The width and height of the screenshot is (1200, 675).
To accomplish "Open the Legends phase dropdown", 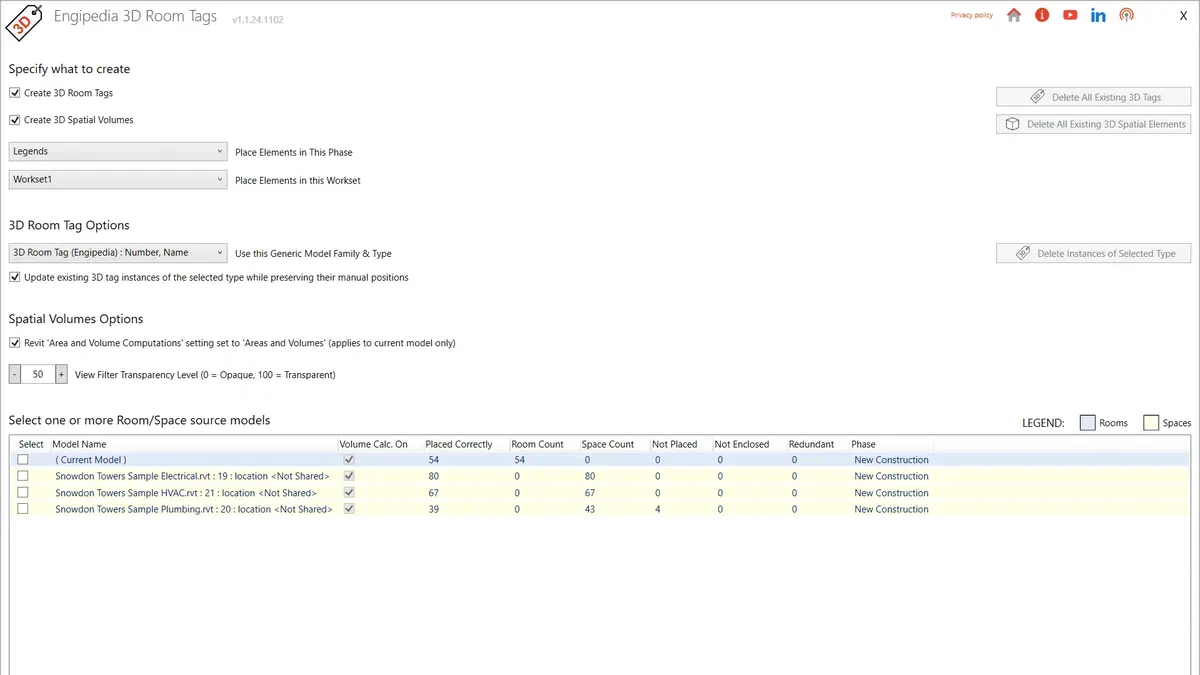I will [118, 152].
